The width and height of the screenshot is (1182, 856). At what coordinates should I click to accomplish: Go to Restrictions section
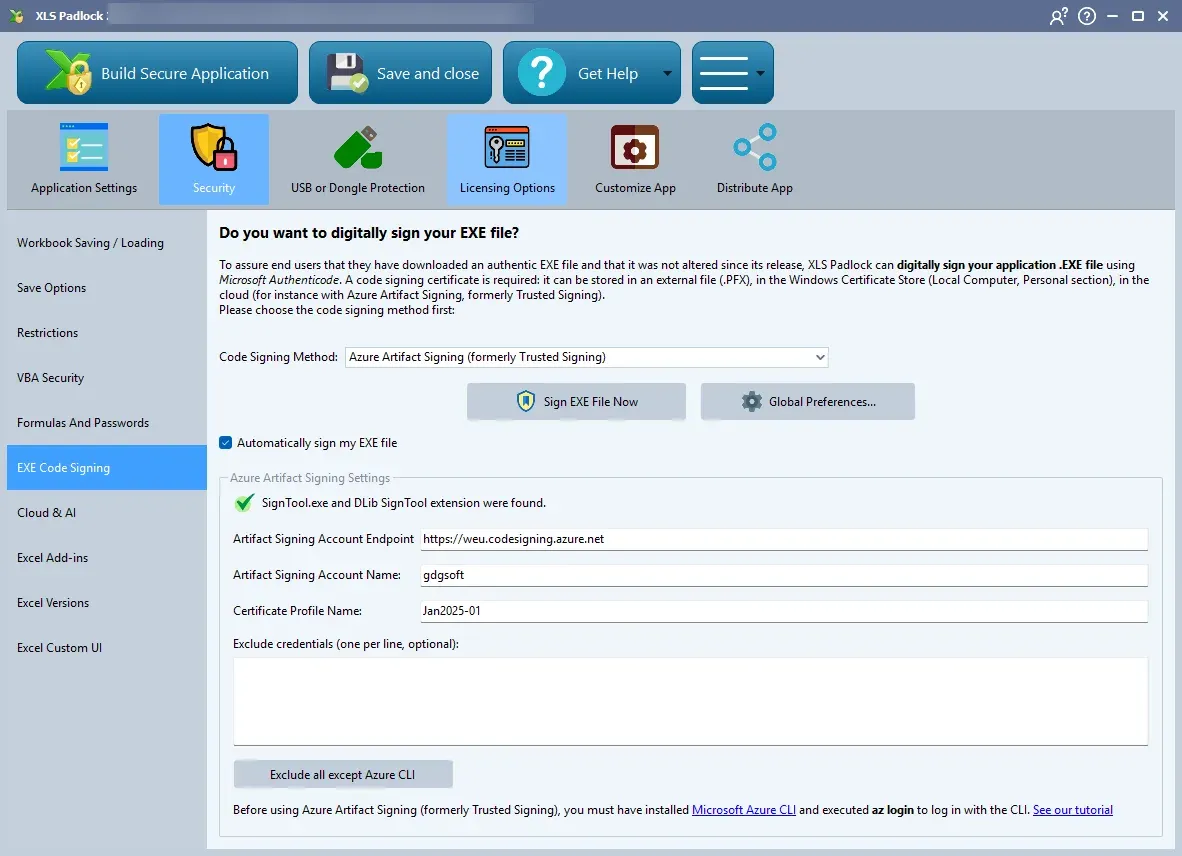(106, 333)
